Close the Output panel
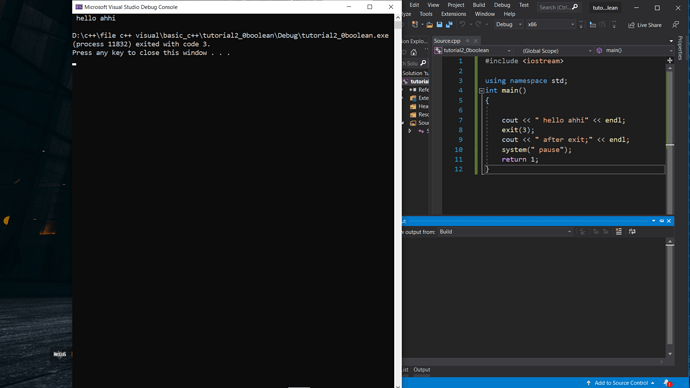 pos(669,221)
